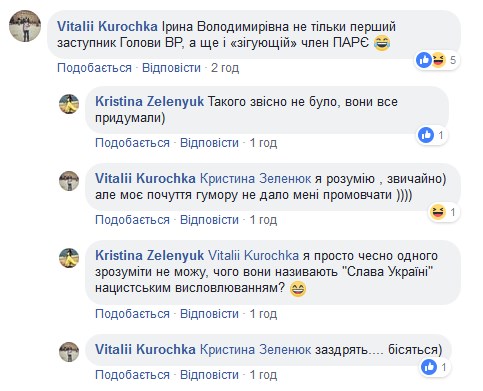Like the top comment by Vitalii Kurochka

(x=94, y=68)
